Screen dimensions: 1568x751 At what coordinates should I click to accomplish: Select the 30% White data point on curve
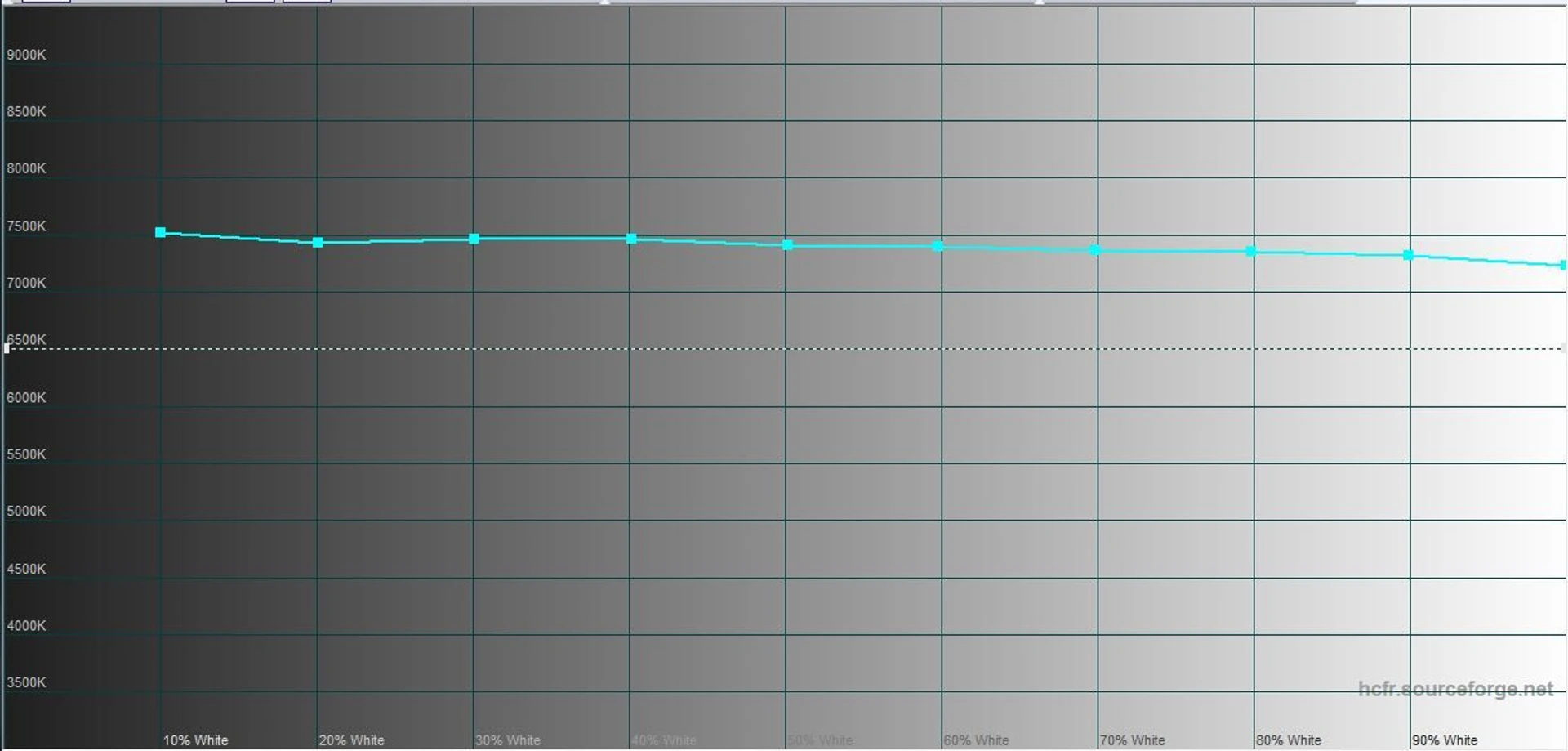tap(474, 239)
